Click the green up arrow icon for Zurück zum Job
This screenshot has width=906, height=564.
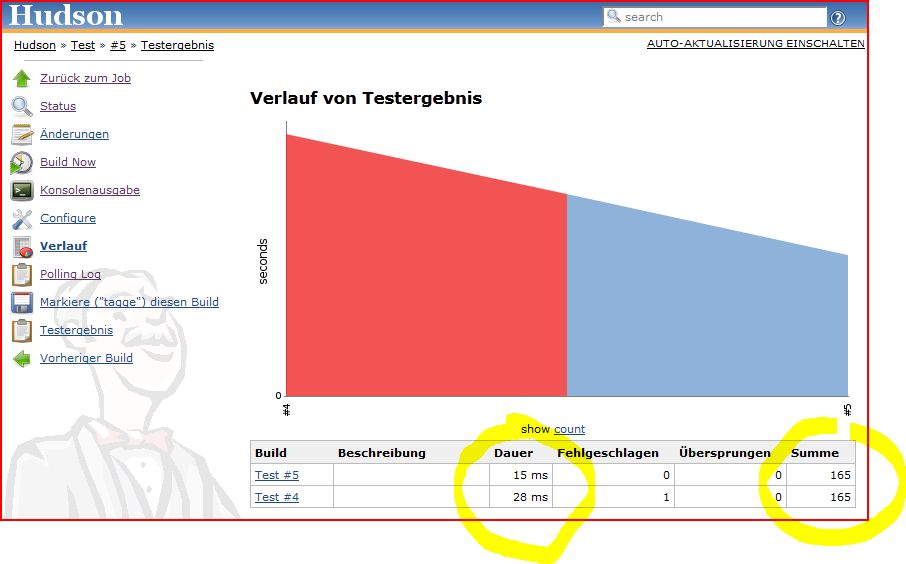point(22,78)
